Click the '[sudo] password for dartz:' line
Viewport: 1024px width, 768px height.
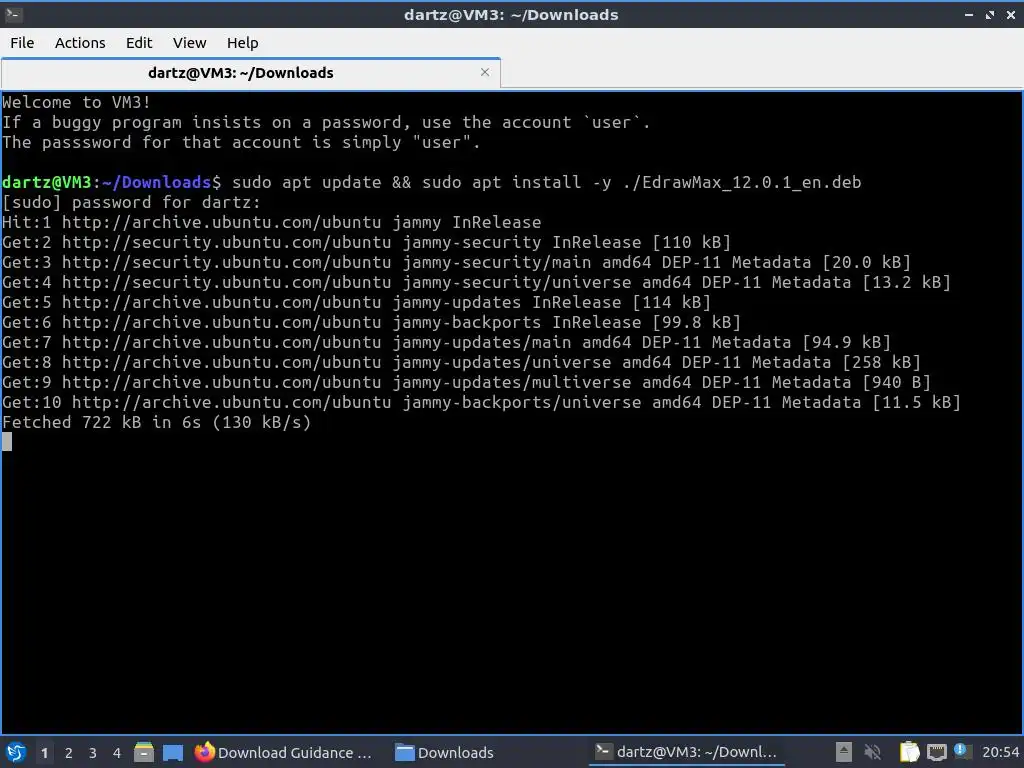[x=131, y=202]
